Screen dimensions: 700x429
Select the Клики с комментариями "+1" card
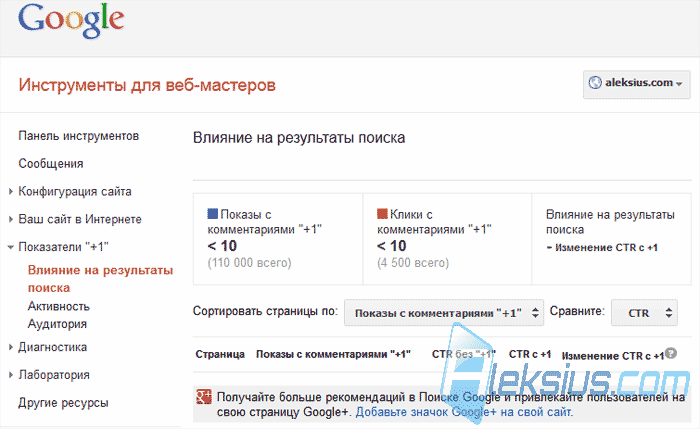point(447,239)
